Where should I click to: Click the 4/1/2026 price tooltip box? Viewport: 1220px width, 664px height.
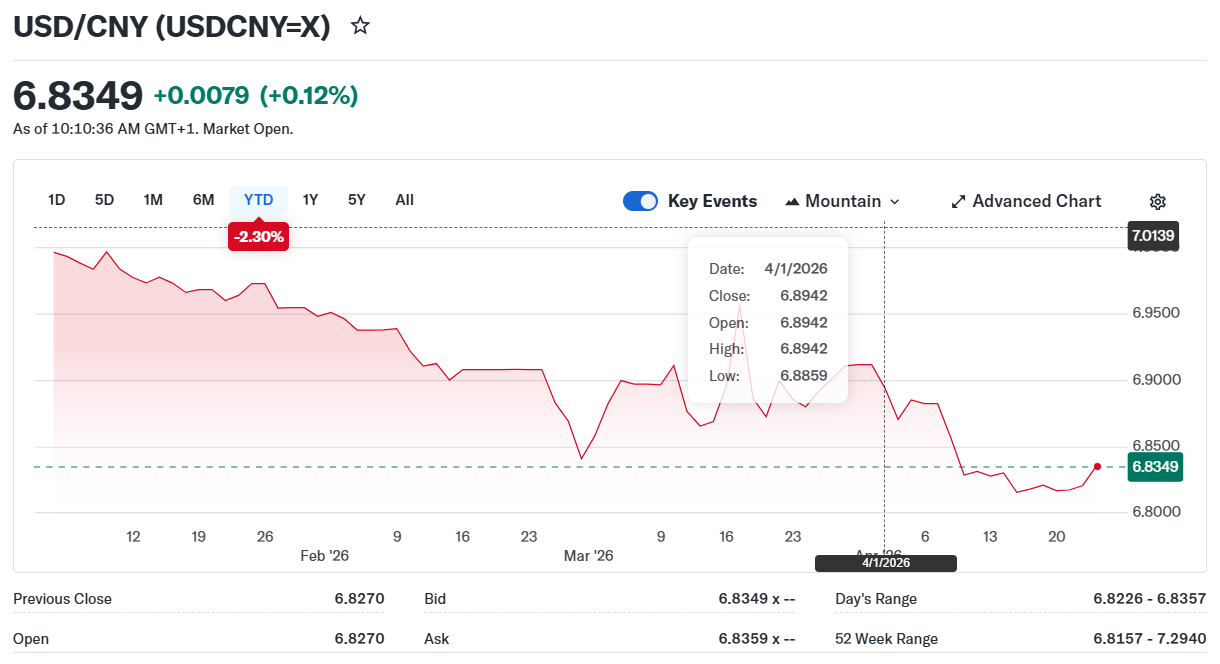pyautogui.click(x=767, y=320)
